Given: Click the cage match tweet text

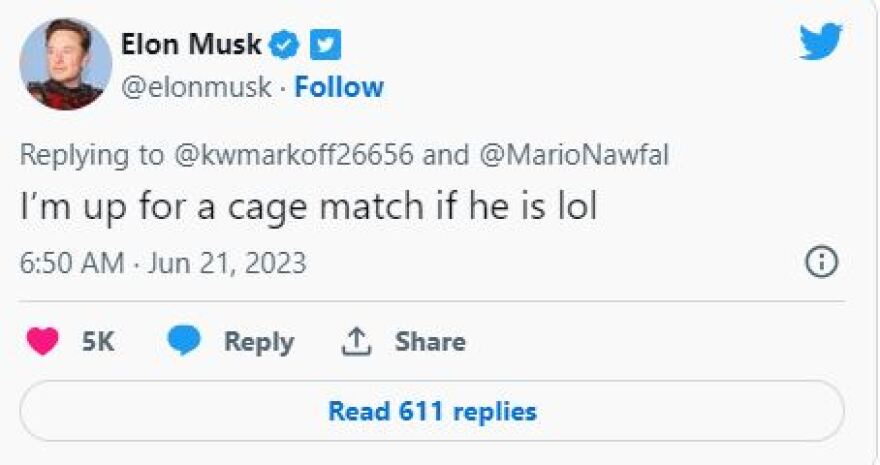Looking at the screenshot, I should tap(308, 211).
